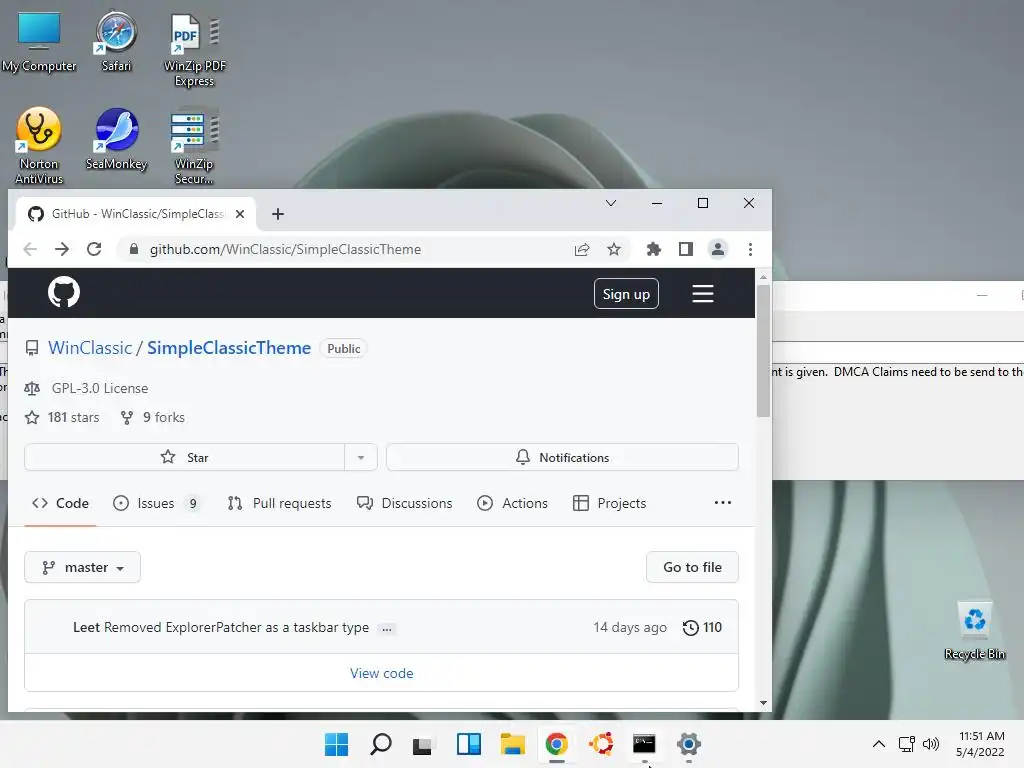Bookmark this page with the star icon
Viewport: 1024px width, 768px height.
click(x=614, y=249)
